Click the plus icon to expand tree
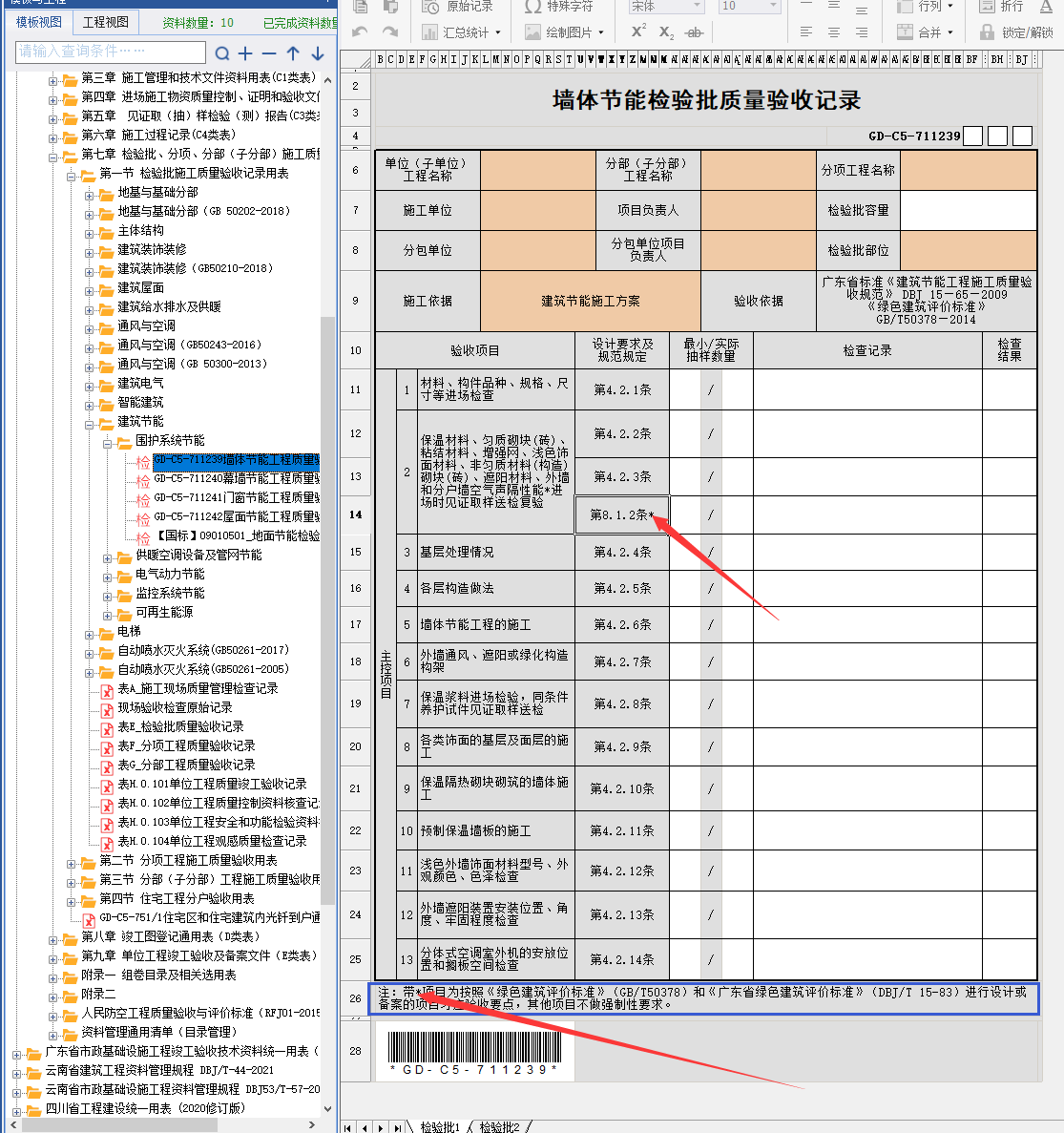Image resolution: width=1064 pixels, height=1133 pixels. pos(246,53)
